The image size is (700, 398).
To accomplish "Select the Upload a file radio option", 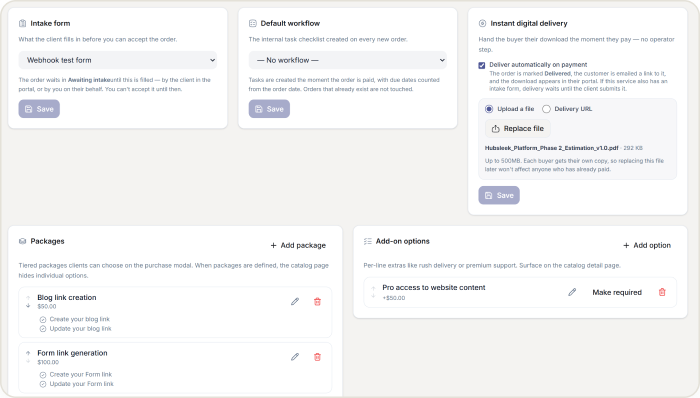I will tap(489, 109).
